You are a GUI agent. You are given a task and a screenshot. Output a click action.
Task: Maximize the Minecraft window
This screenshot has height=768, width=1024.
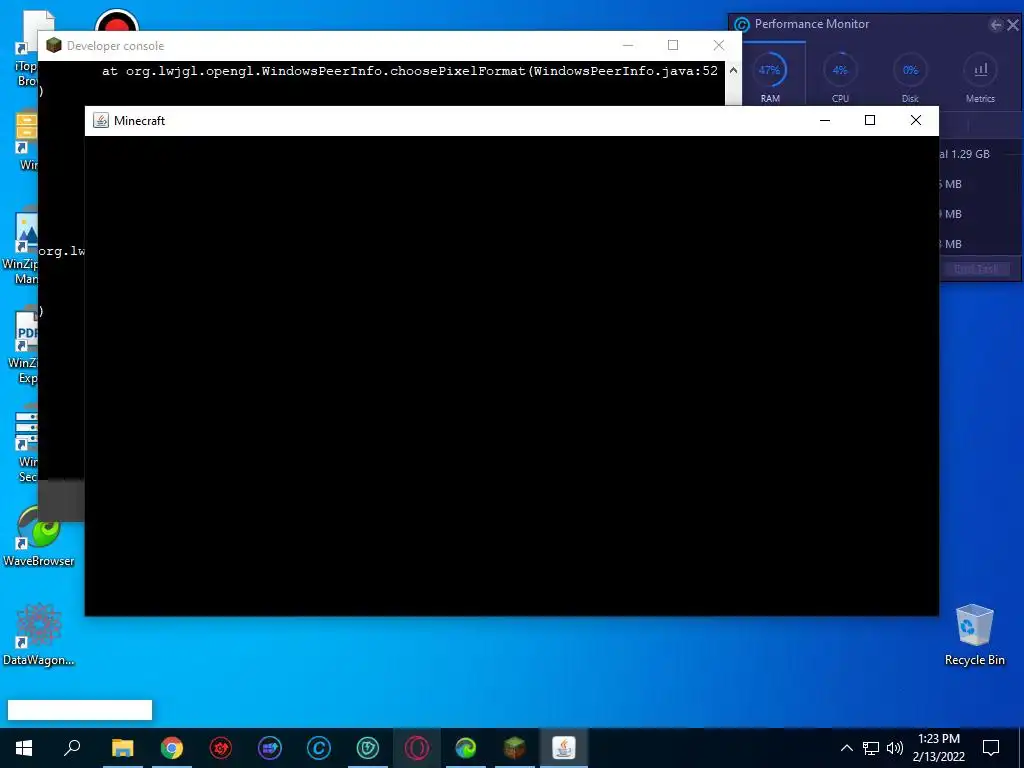870,120
